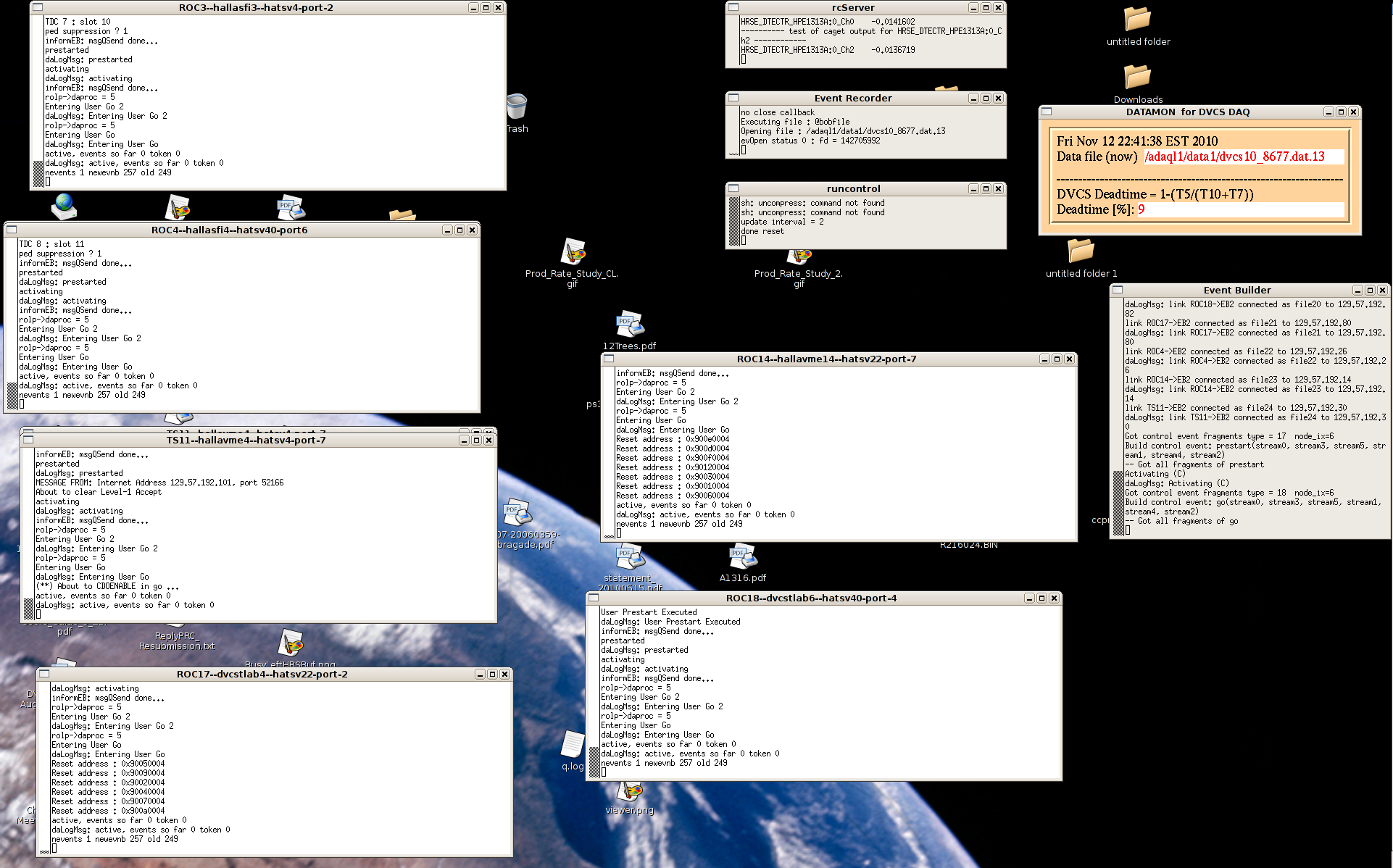
Task: Focus the runcontrol window title bar
Action: point(853,188)
